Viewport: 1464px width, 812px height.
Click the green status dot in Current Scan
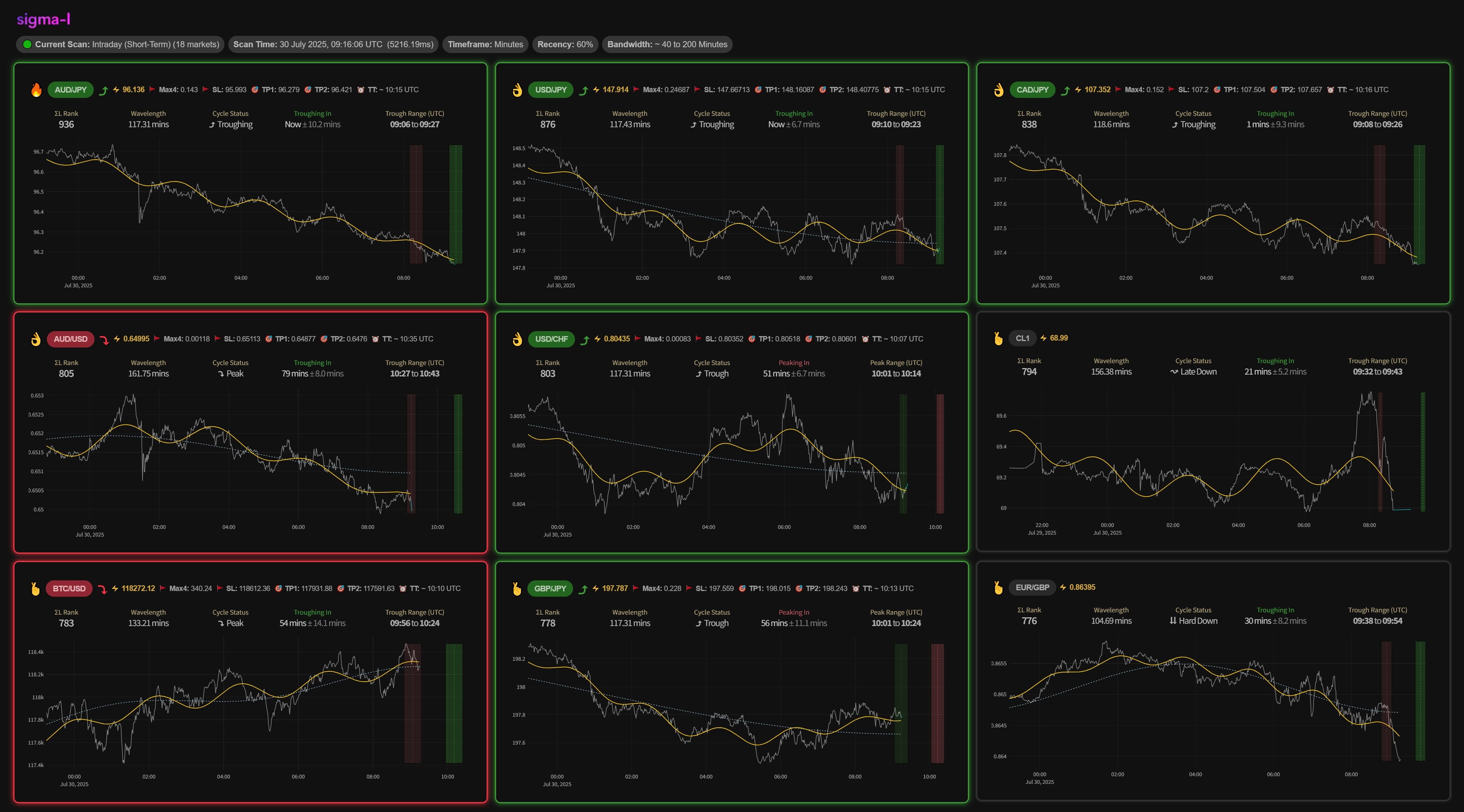[27, 44]
